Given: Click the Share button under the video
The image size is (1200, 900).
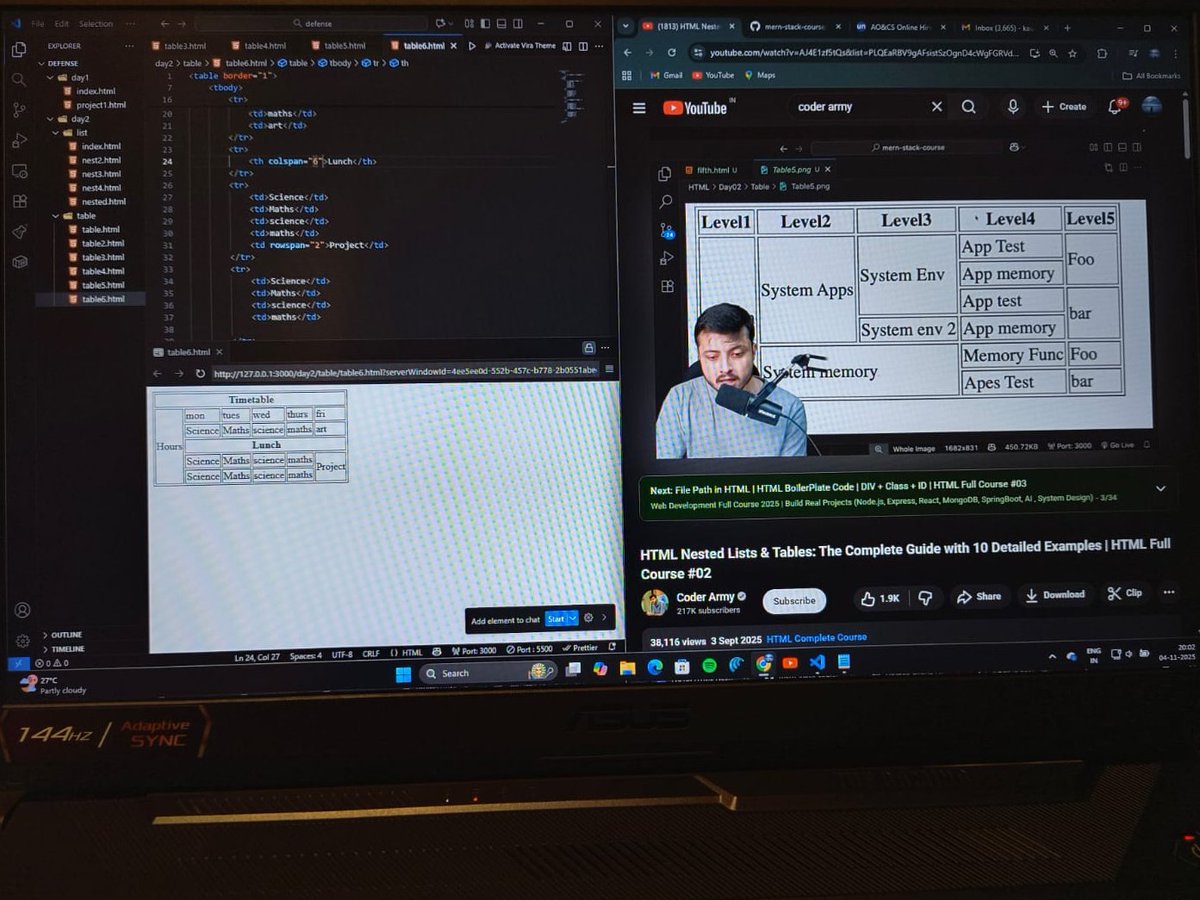Looking at the screenshot, I should pyautogui.click(x=979, y=596).
